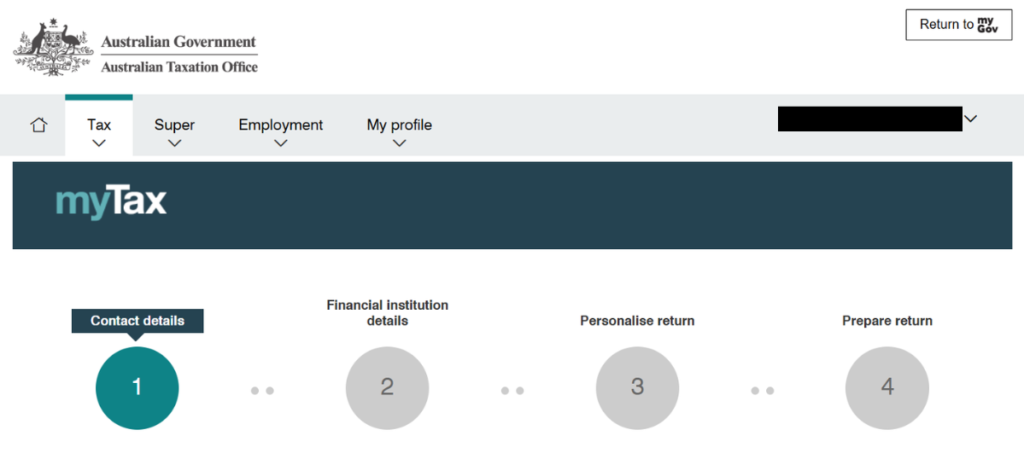Screen dimensions: 1024x459
Task: Click the Australian Government coat of arms logo
Action: tap(54, 48)
